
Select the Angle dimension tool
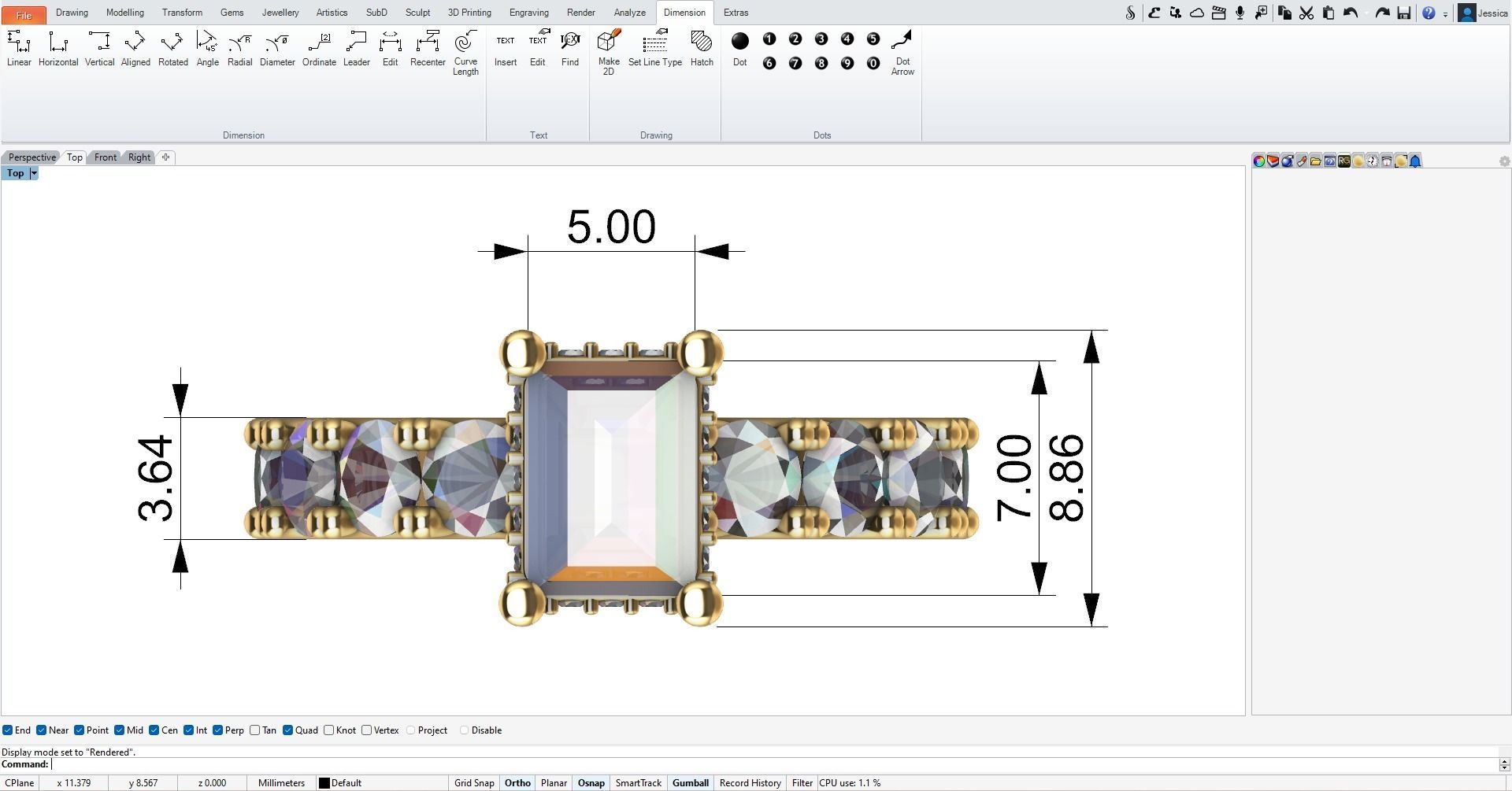coord(207,49)
